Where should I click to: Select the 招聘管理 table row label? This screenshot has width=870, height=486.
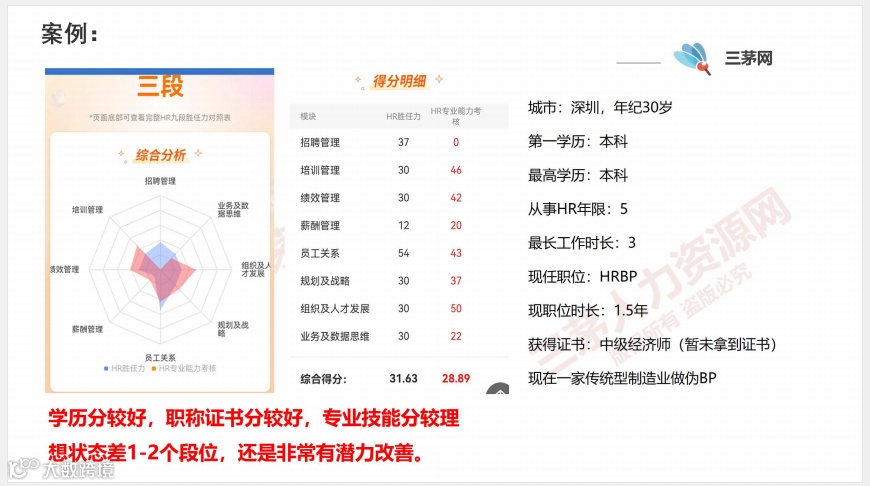[320, 143]
